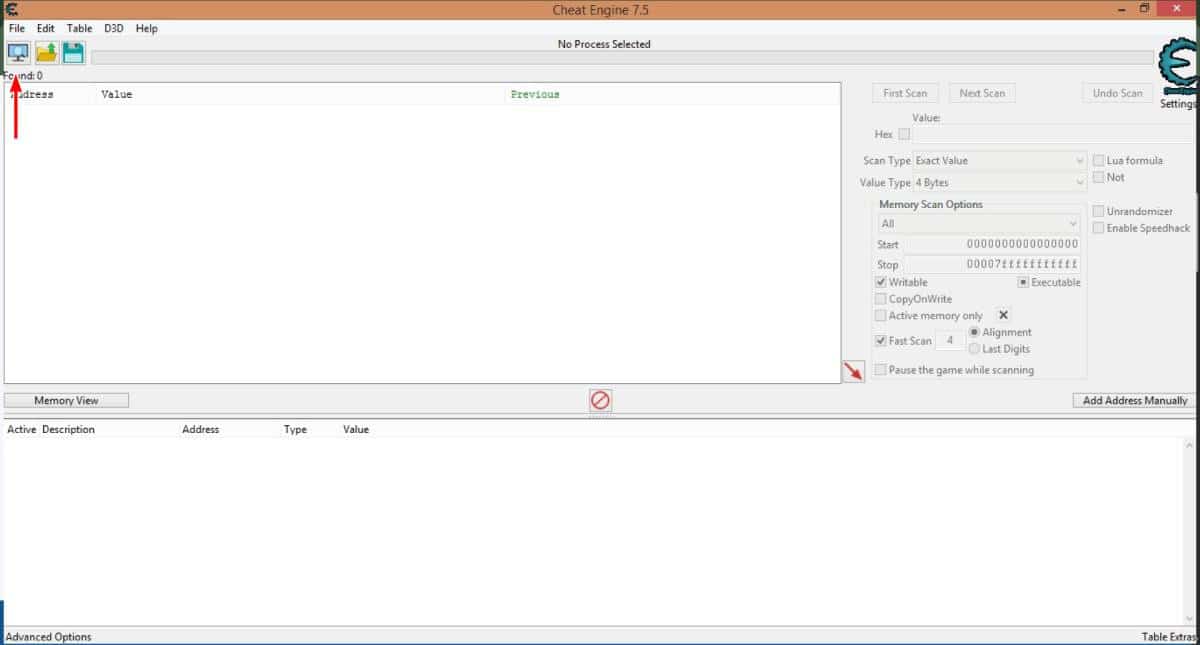Click the No Process Selected label
The height and width of the screenshot is (645, 1200).
(604, 44)
